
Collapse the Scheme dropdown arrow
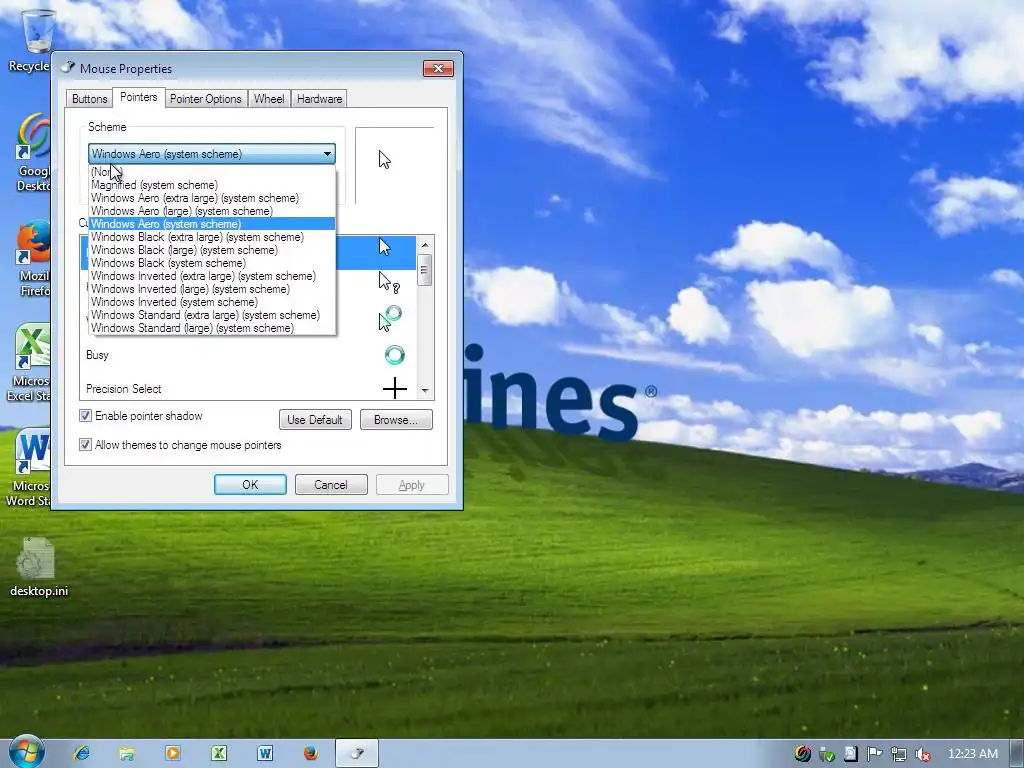click(x=327, y=154)
